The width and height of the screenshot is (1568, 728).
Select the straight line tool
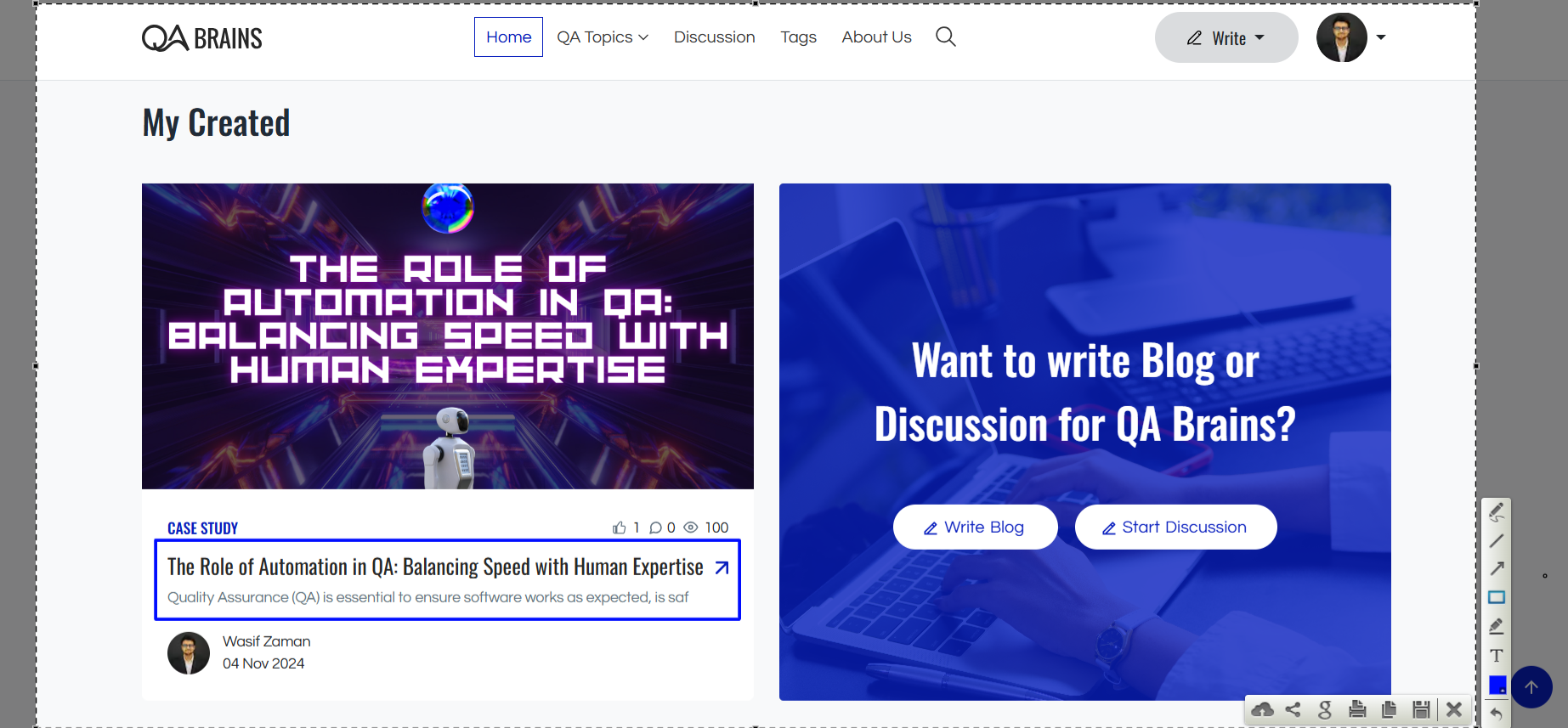1497,540
